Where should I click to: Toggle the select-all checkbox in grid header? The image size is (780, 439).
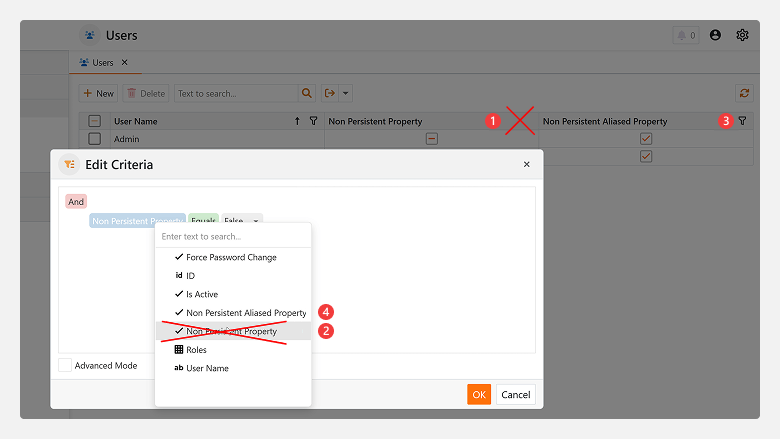click(94, 121)
